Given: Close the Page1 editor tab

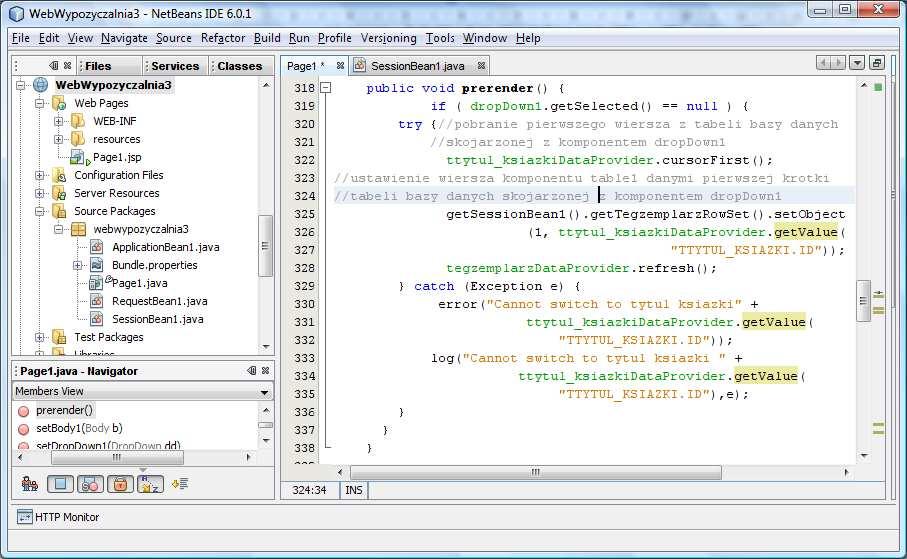Looking at the screenshot, I should point(340,65).
